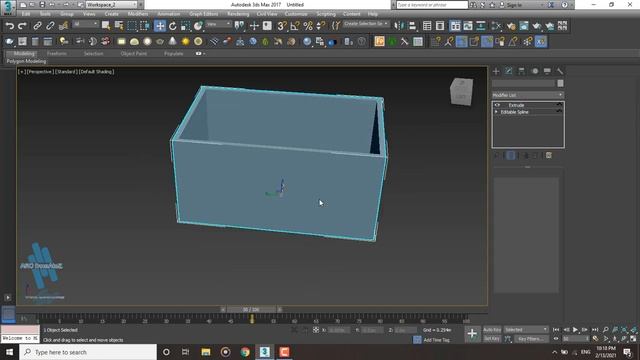Show hidden system tray icons
This screenshot has width=640, height=360.
(x=554, y=352)
